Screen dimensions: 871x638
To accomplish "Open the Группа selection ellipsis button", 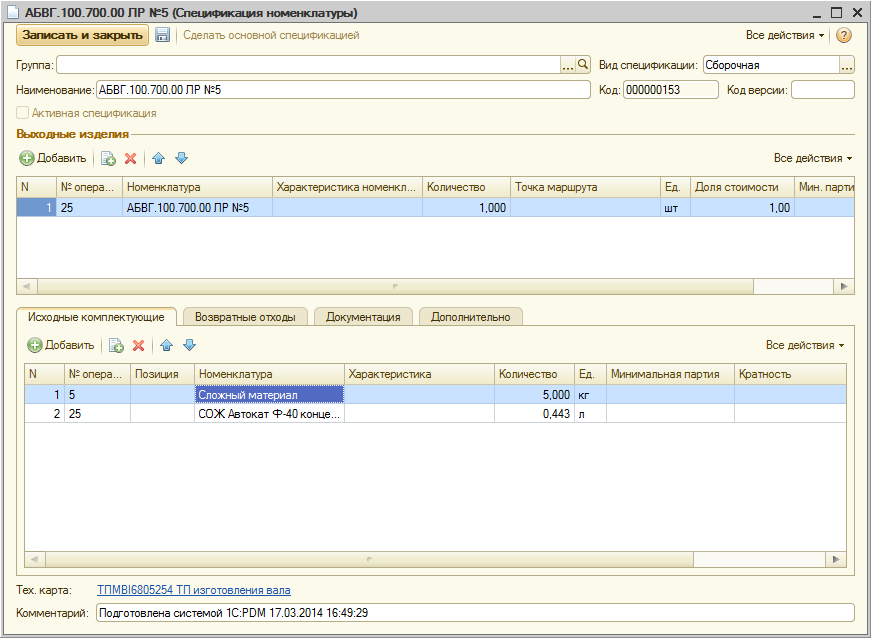I will 567,65.
